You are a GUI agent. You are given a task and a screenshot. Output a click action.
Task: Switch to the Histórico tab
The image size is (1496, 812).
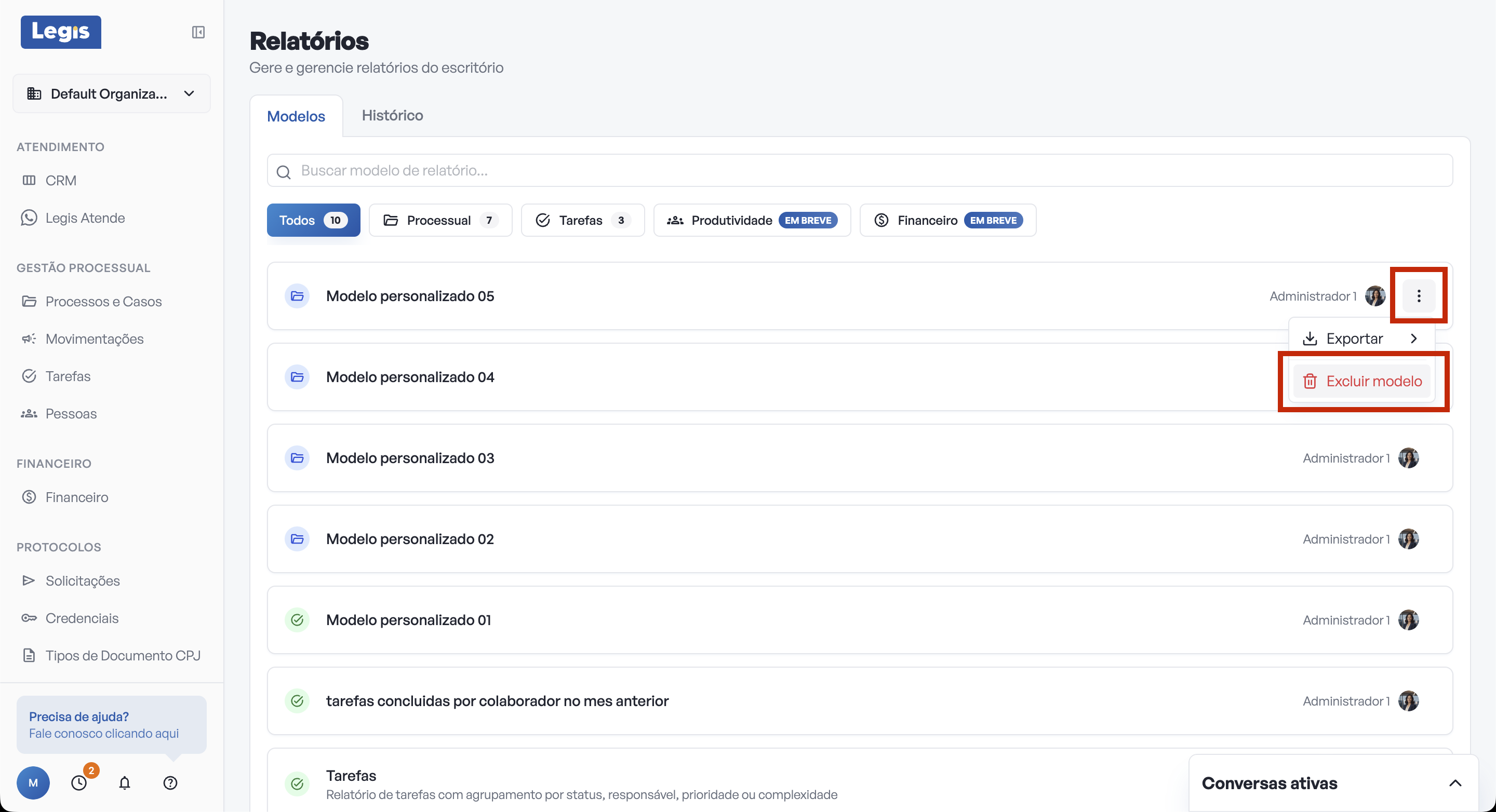[x=392, y=115]
